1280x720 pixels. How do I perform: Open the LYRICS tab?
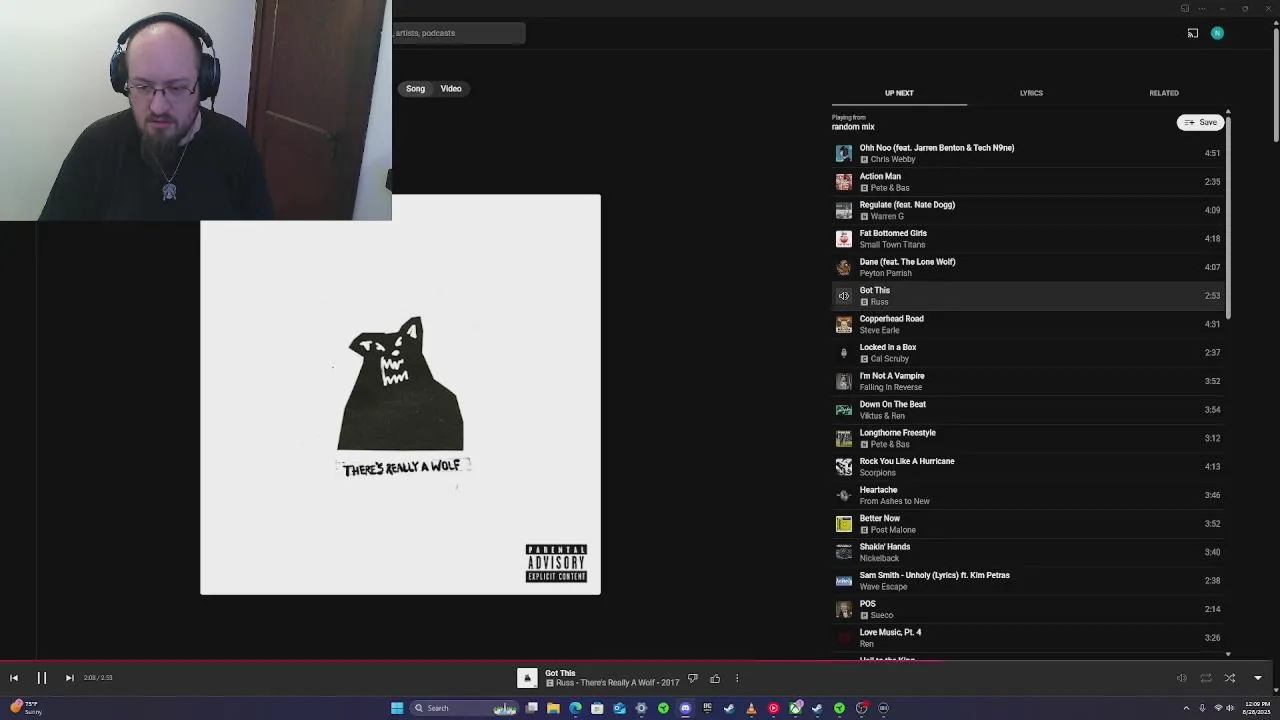(1031, 93)
